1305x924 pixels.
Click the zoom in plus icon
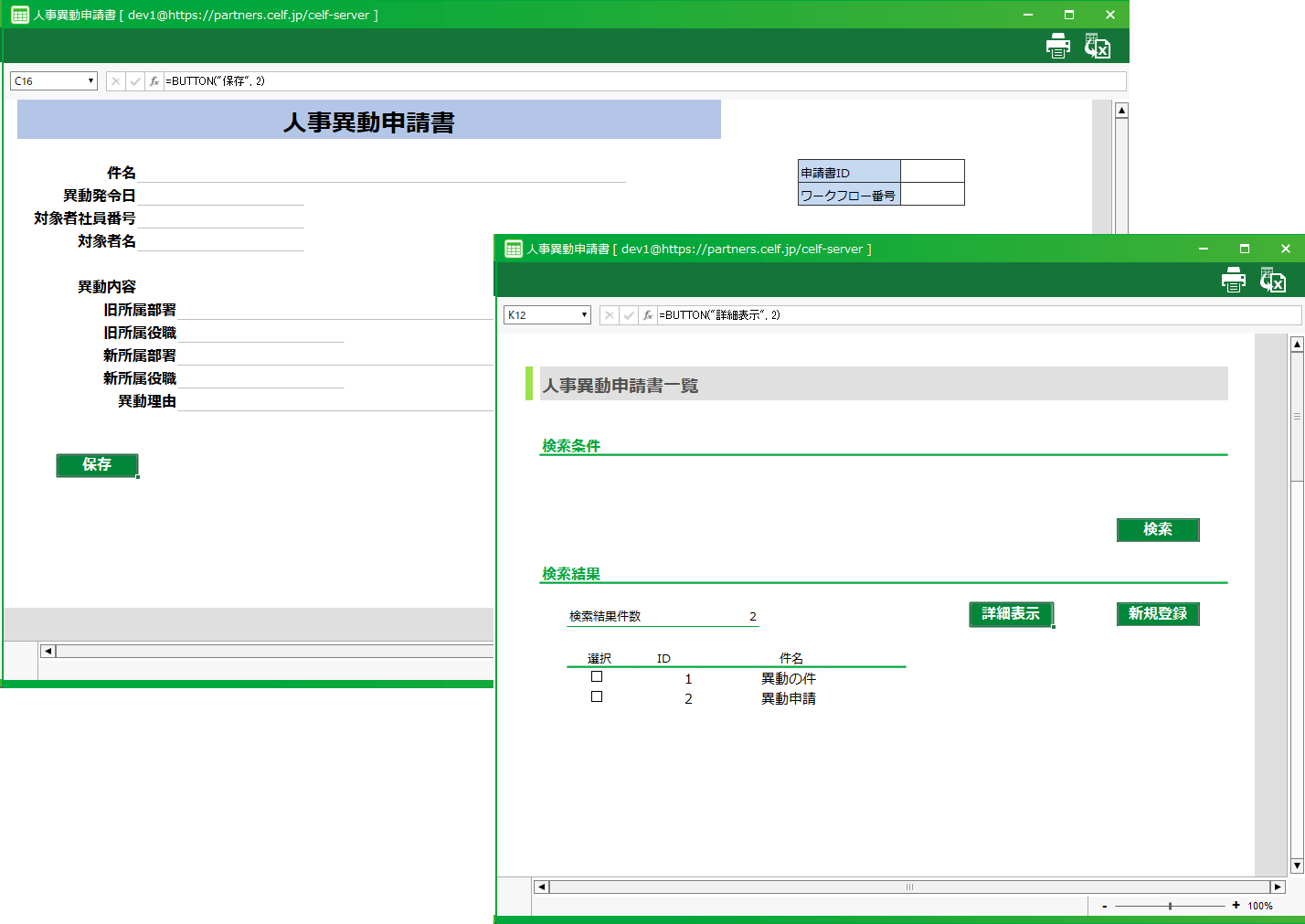[x=1236, y=905]
